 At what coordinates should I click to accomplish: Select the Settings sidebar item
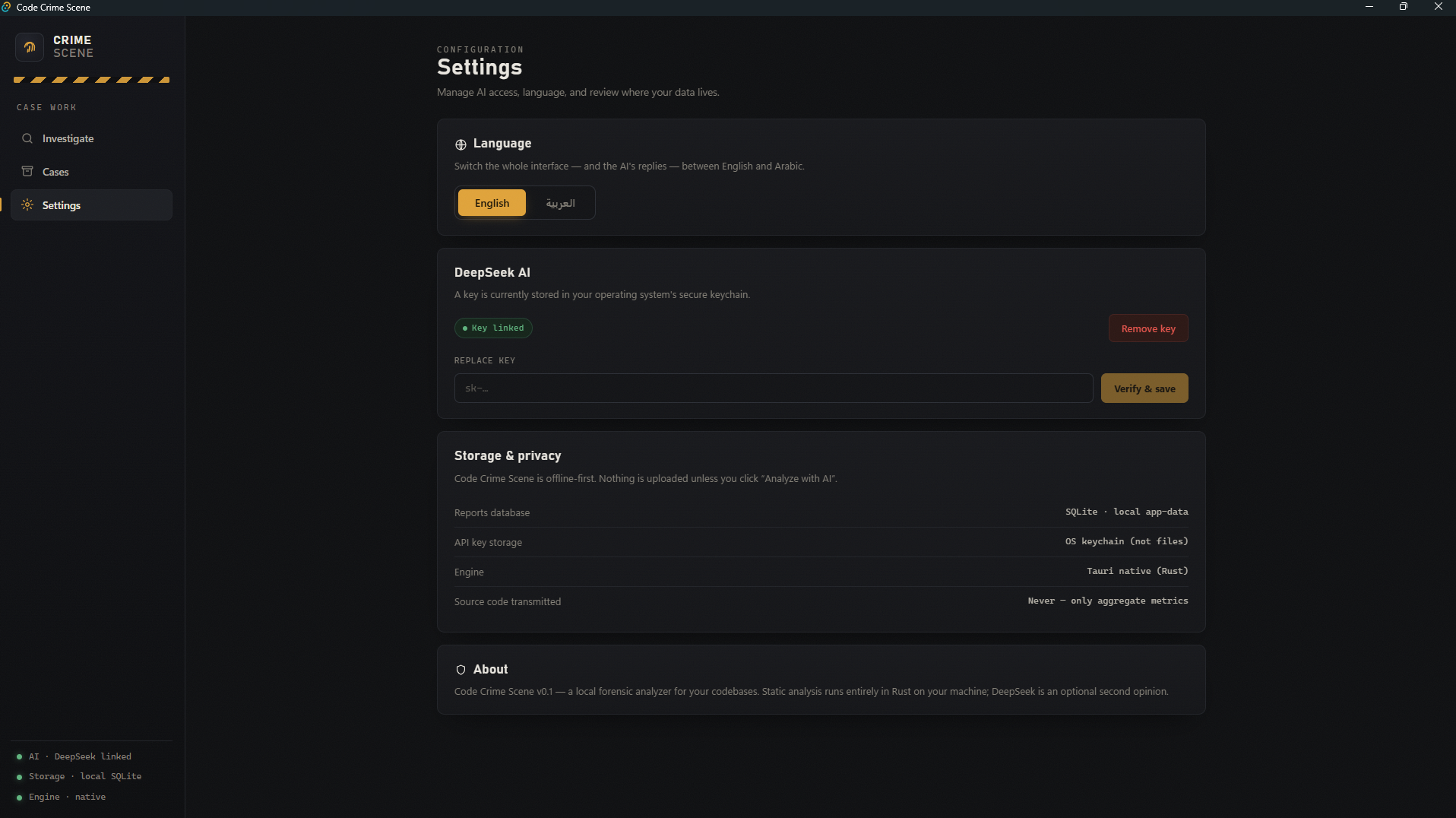pyautogui.click(x=91, y=205)
